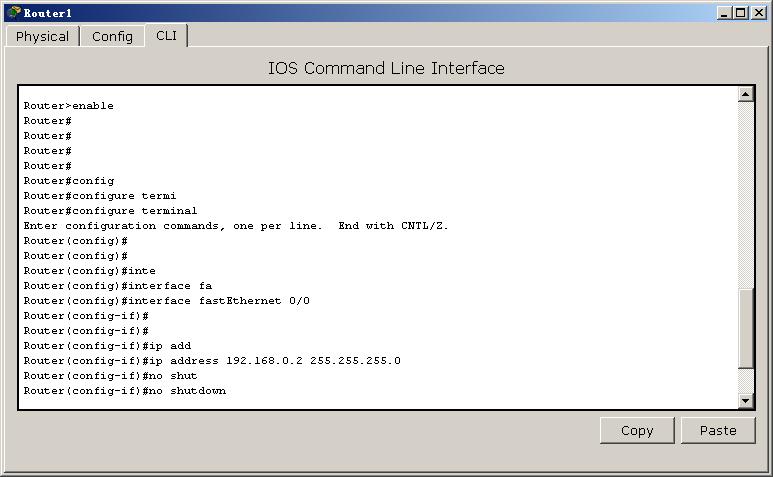Viewport: 773px width, 477px height.
Task: Click the 'Router>enable' line
Action: (69, 105)
